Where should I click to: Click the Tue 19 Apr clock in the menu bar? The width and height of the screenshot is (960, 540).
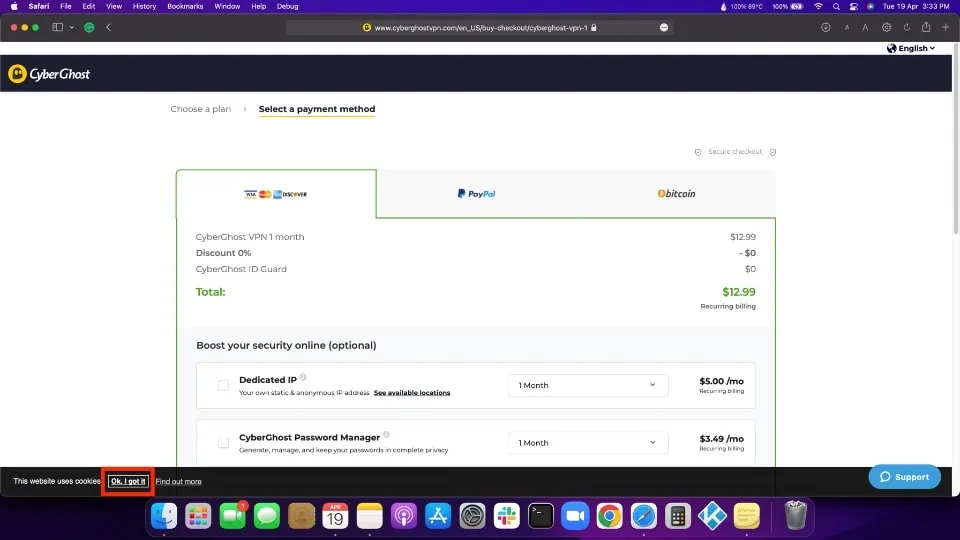916,6
